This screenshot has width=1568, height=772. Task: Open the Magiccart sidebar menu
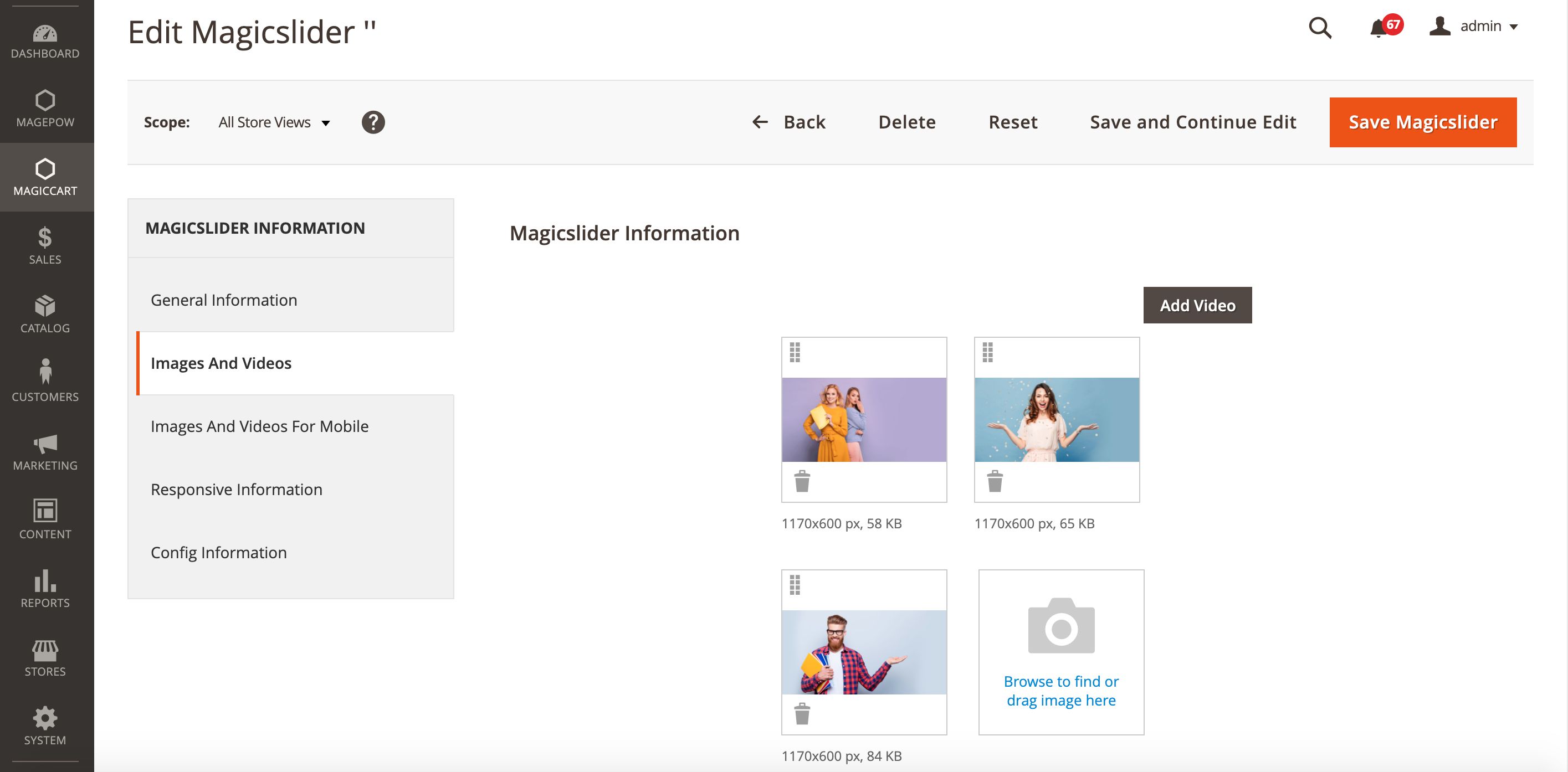click(45, 177)
